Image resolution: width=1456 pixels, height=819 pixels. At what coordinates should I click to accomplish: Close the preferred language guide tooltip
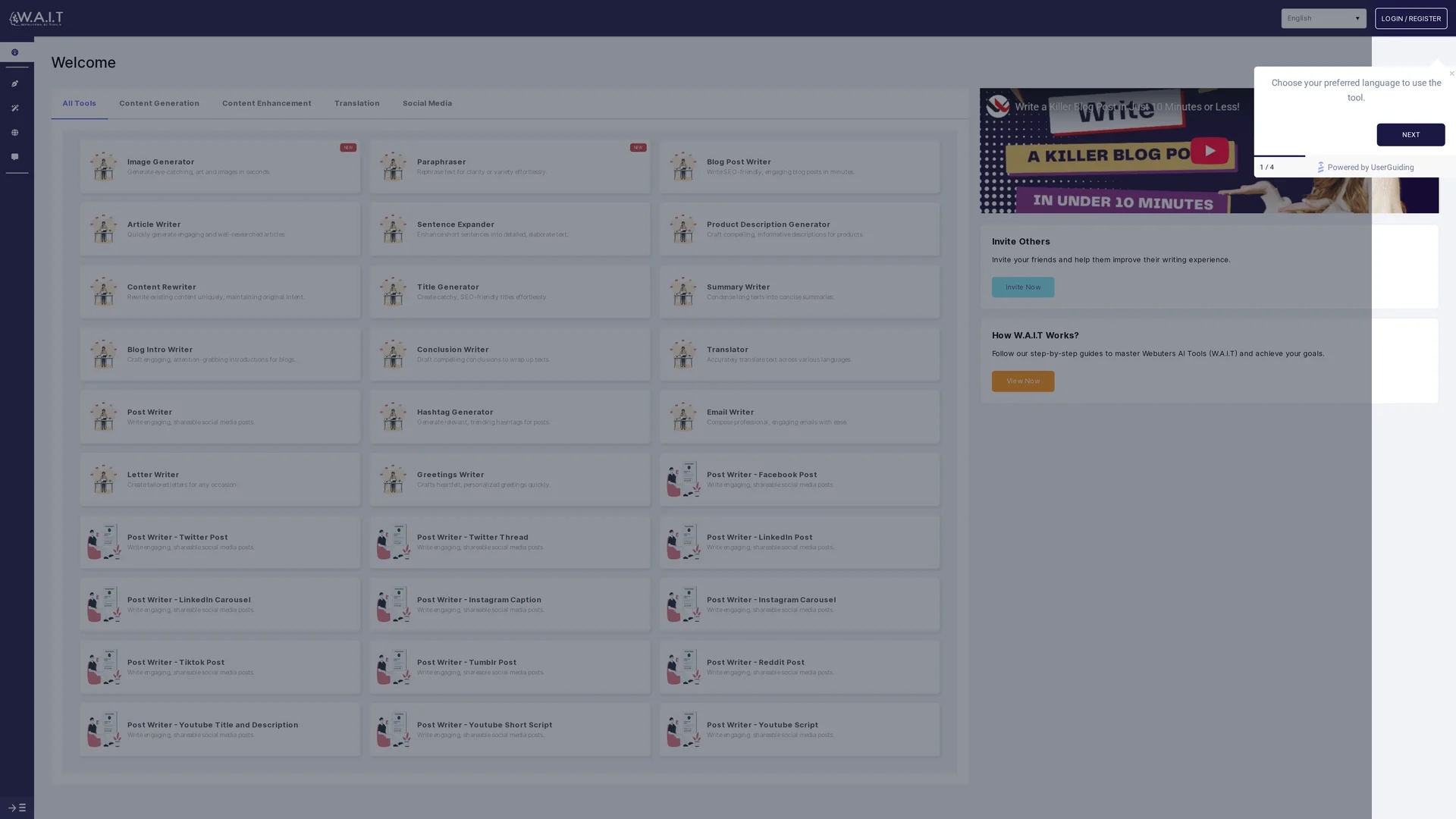point(1451,74)
